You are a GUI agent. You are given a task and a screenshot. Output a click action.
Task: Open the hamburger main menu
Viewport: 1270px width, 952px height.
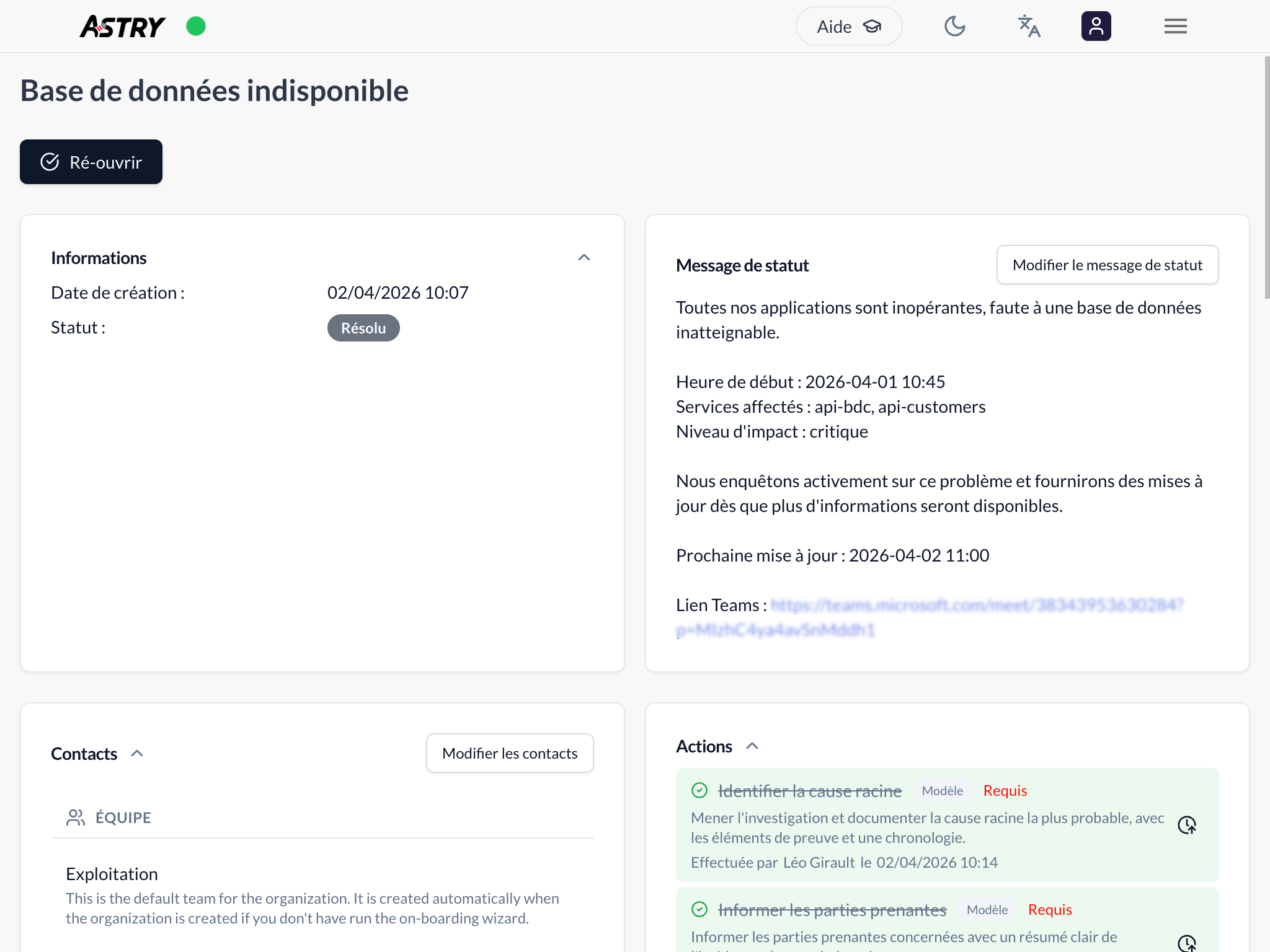[x=1175, y=27]
